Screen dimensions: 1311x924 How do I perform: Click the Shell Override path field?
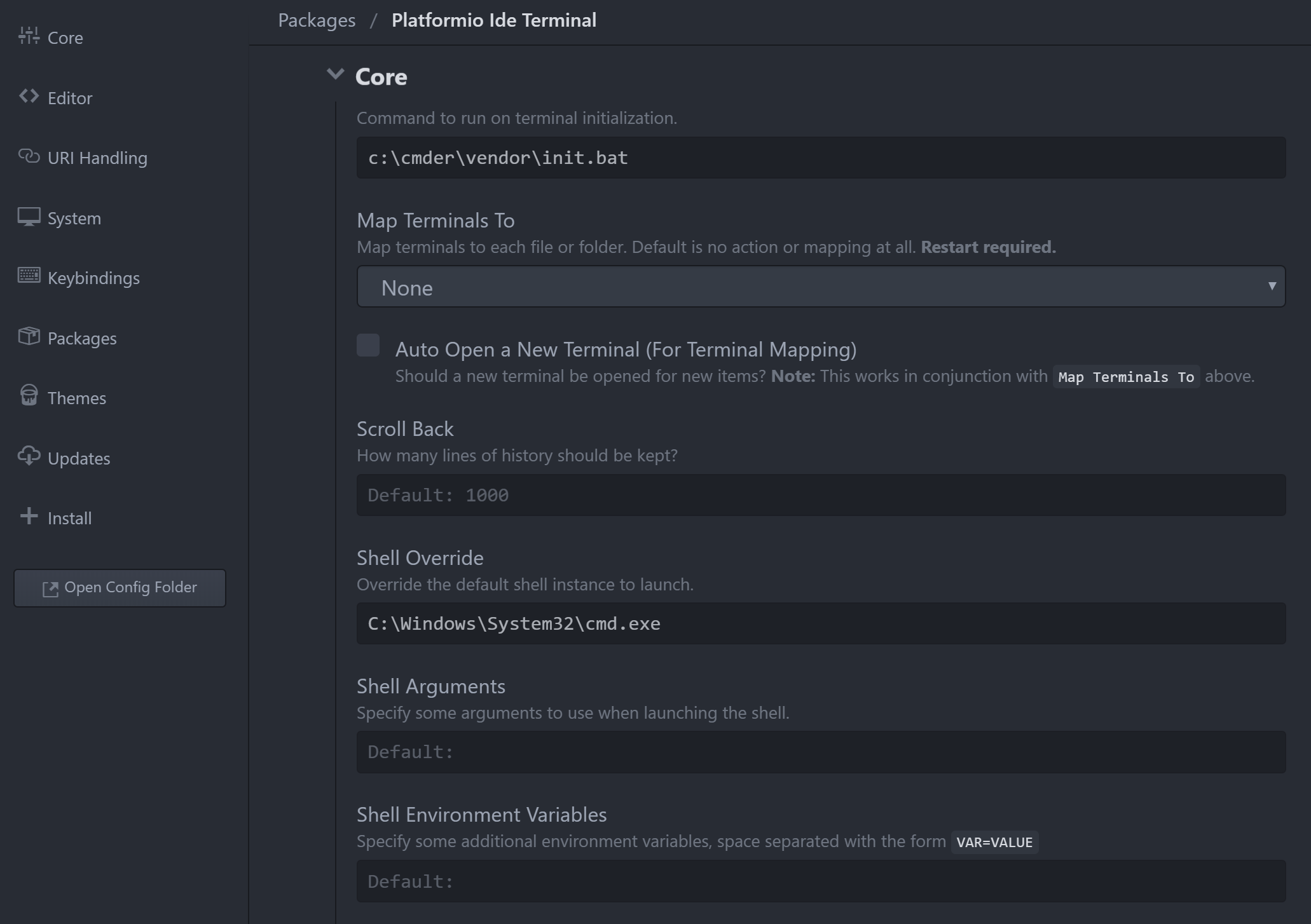pos(820,623)
